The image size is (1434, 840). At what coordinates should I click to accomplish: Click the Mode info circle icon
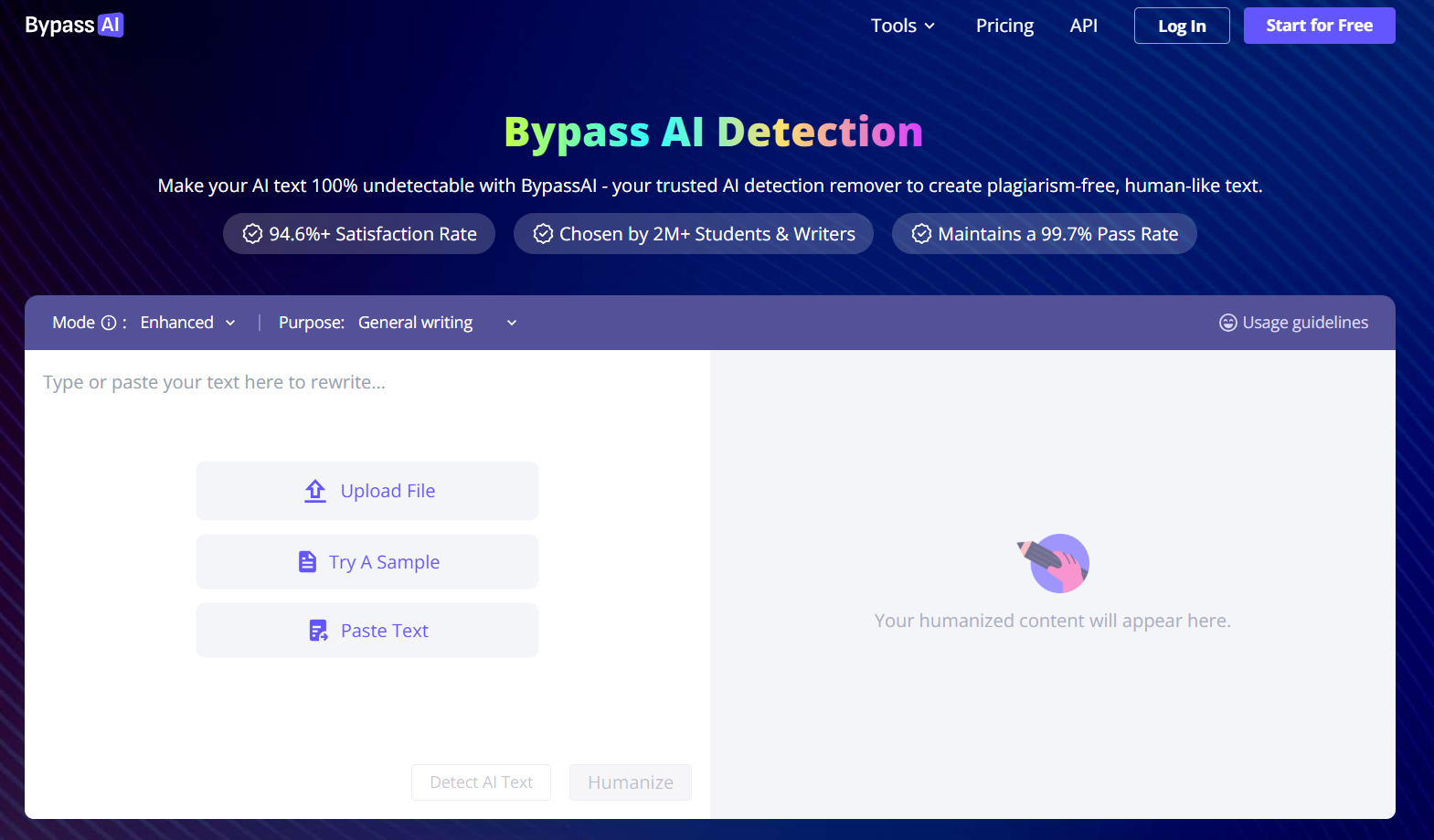109,323
